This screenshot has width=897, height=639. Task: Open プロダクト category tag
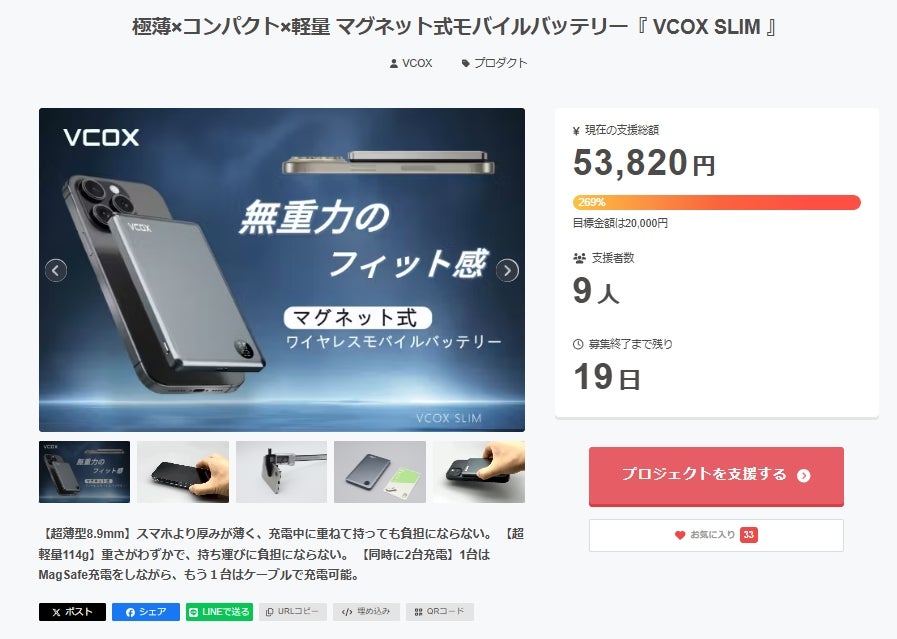tap(494, 63)
